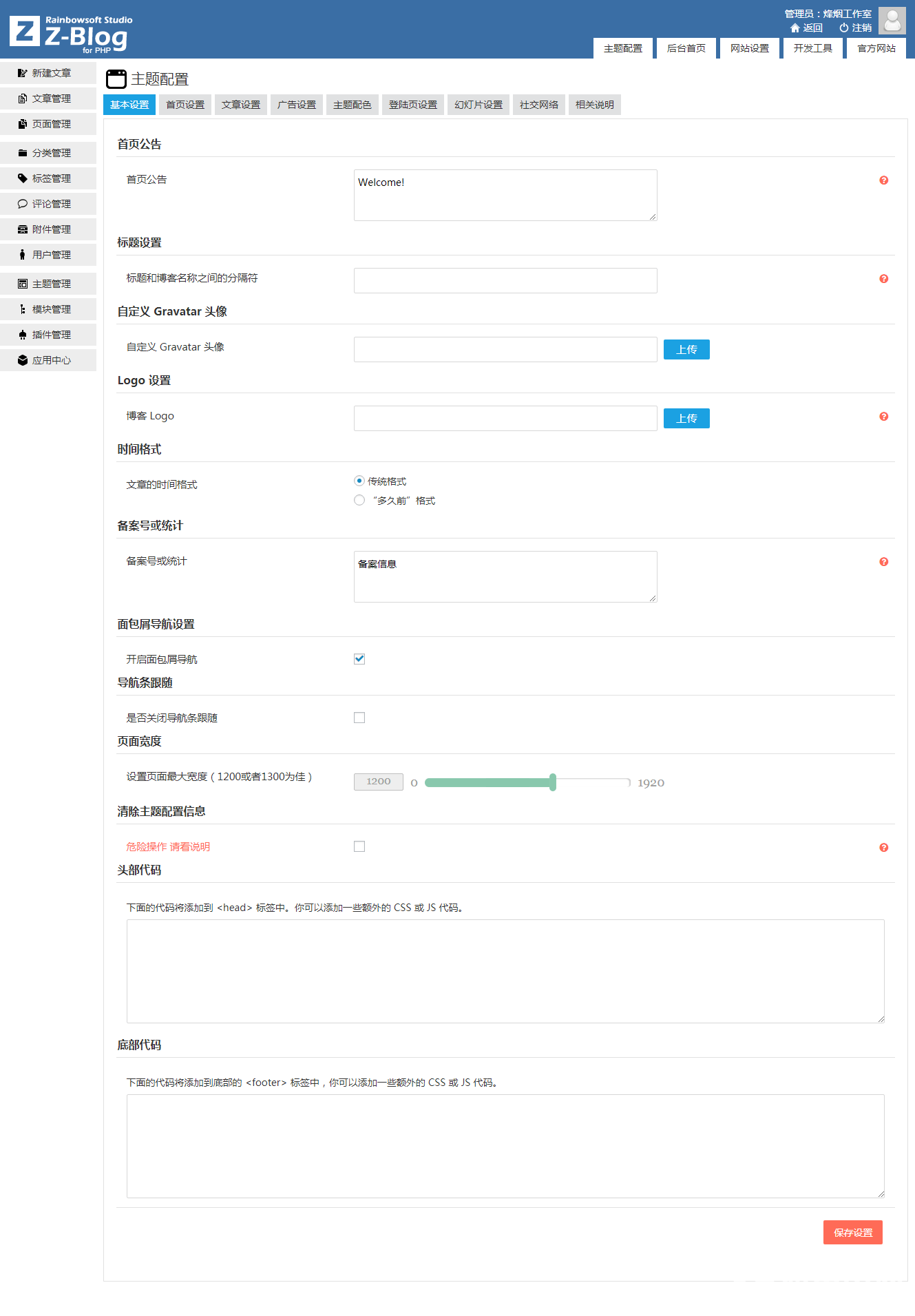The image size is (915, 1316).
Task: Switch to 基本设置 tab
Action: [x=129, y=105]
